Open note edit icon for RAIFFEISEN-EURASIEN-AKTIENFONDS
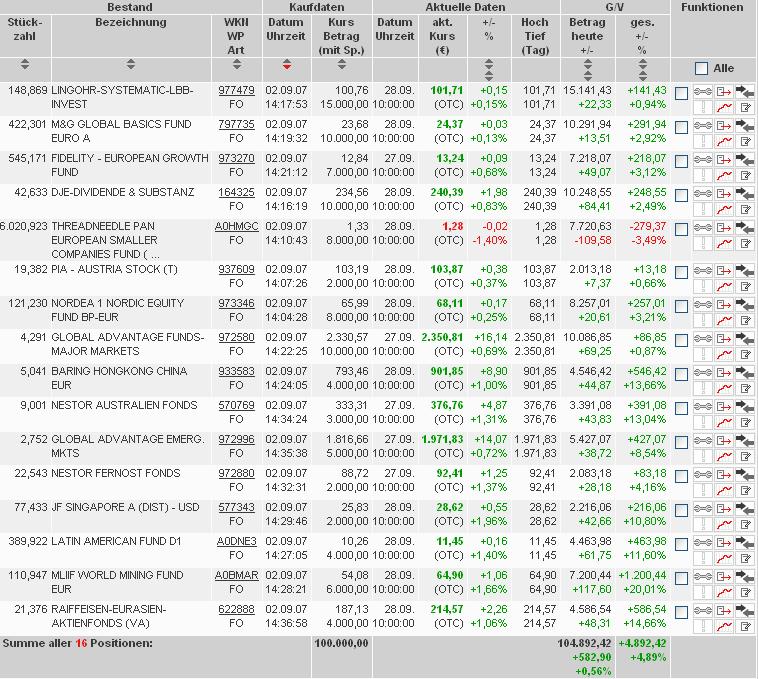The image size is (758, 679). click(x=745, y=626)
